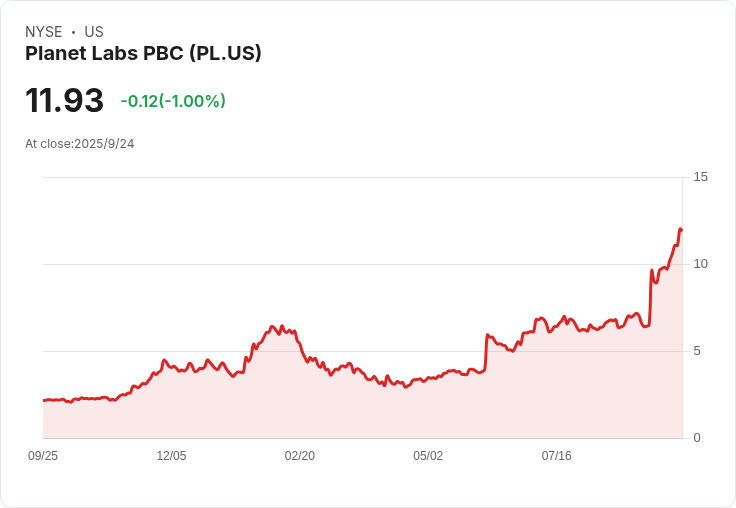Select the 11.93 current price value
This screenshot has height=508, width=736.
[64, 101]
